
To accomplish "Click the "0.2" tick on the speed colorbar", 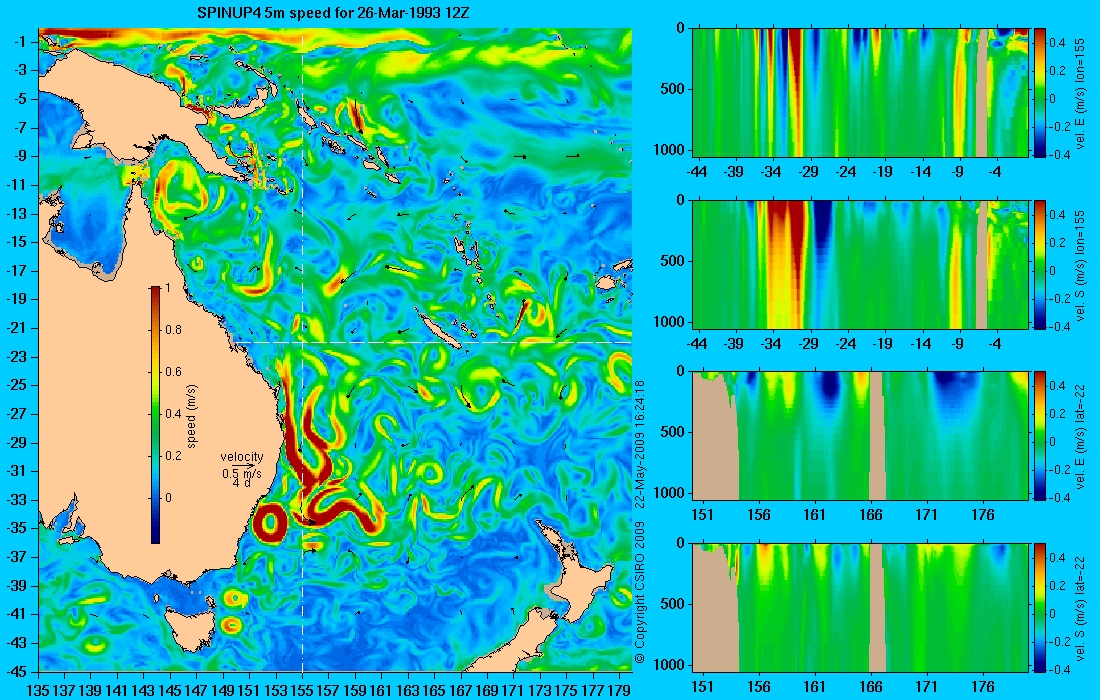I will pos(173,456).
